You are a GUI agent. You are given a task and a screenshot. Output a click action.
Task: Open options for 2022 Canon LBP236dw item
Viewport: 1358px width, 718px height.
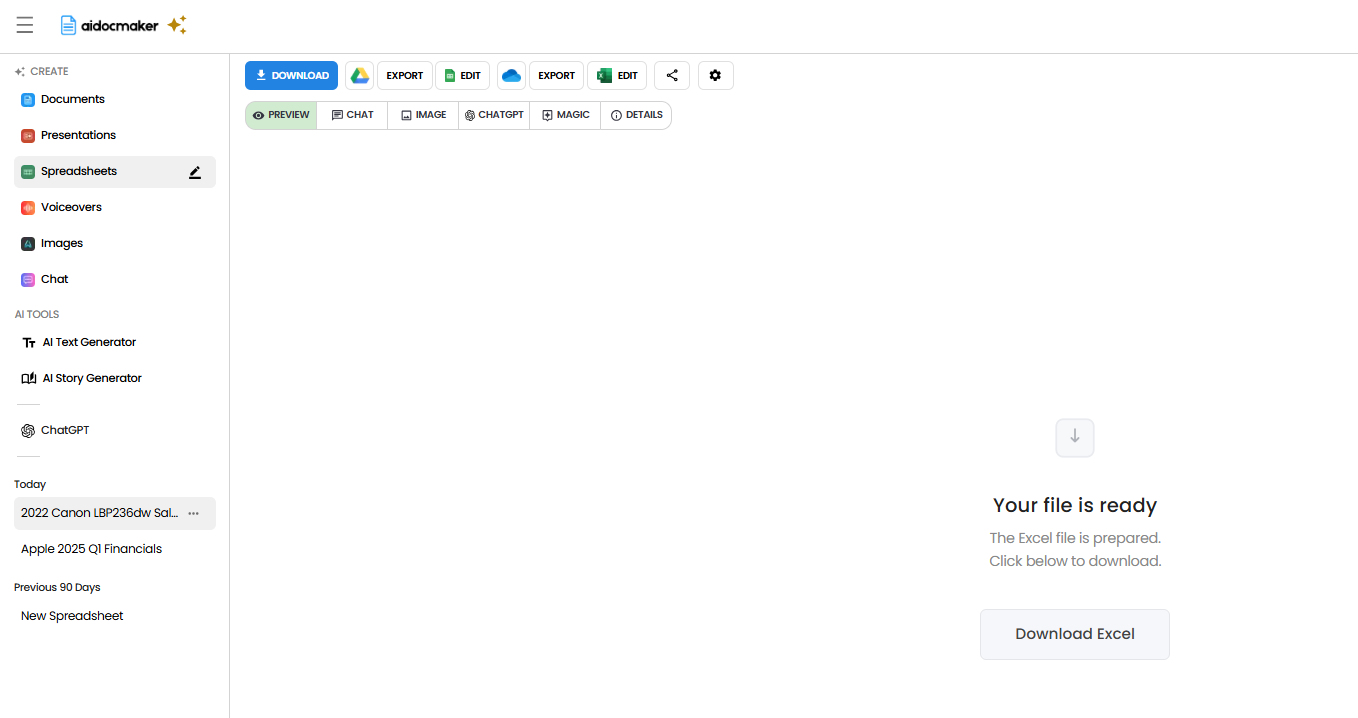[193, 513]
